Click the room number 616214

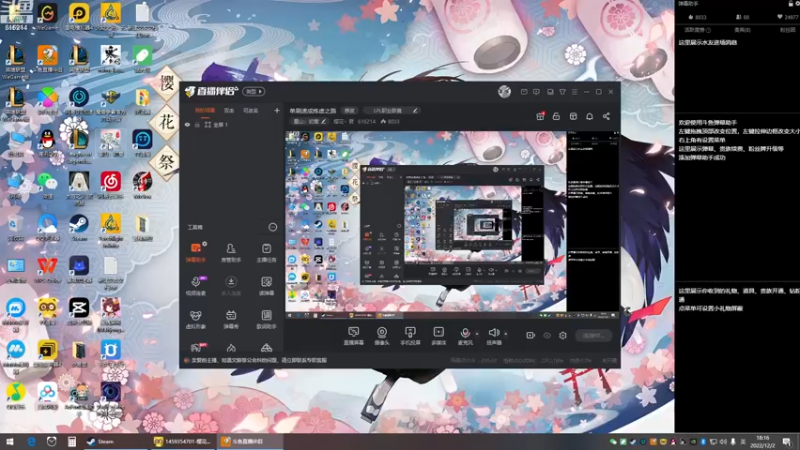[366, 121]
